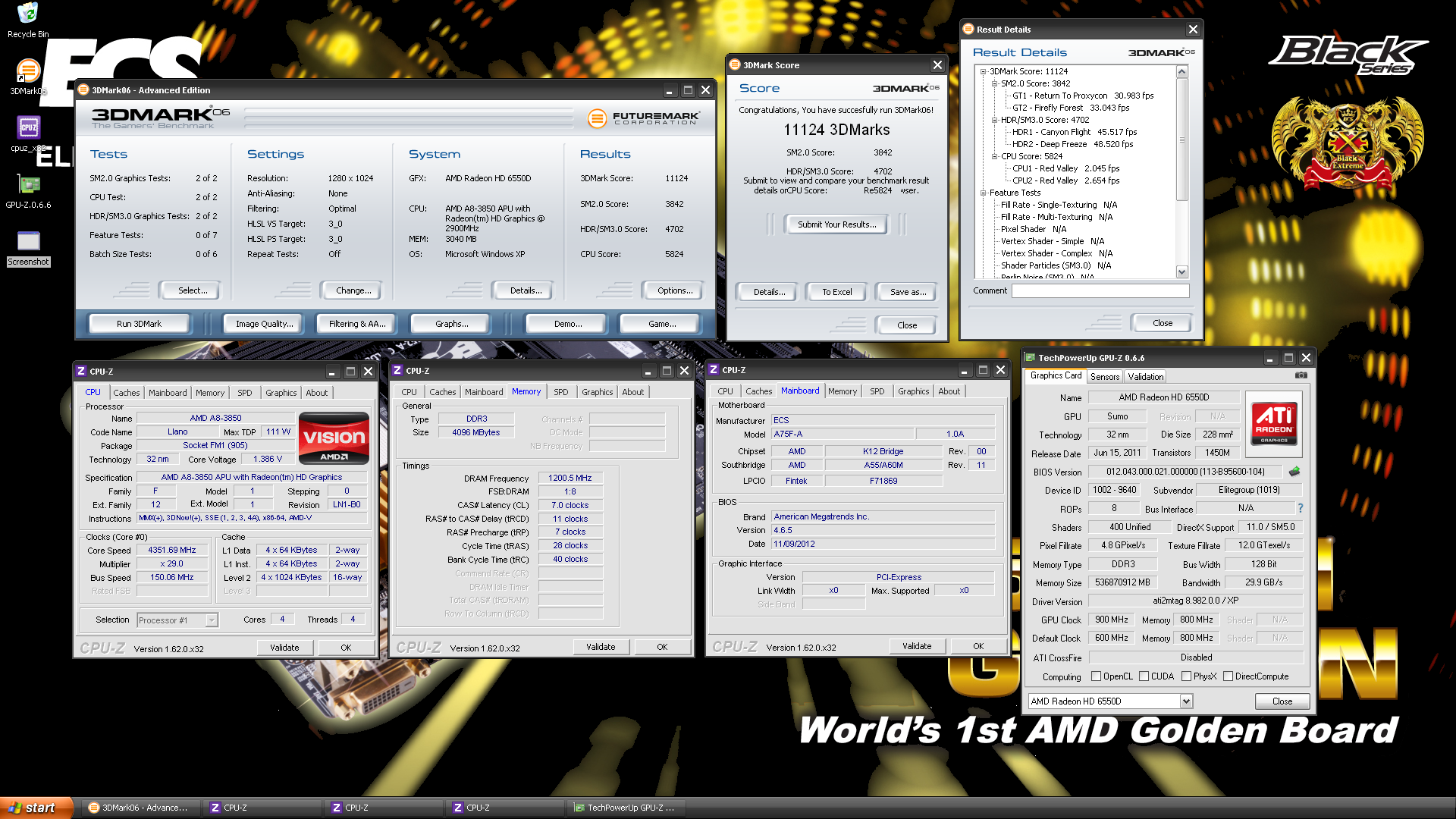Click the CPU-Z Memory window title icon
The width and height of the screenshot is (1456, 819).
click(397, 371)
